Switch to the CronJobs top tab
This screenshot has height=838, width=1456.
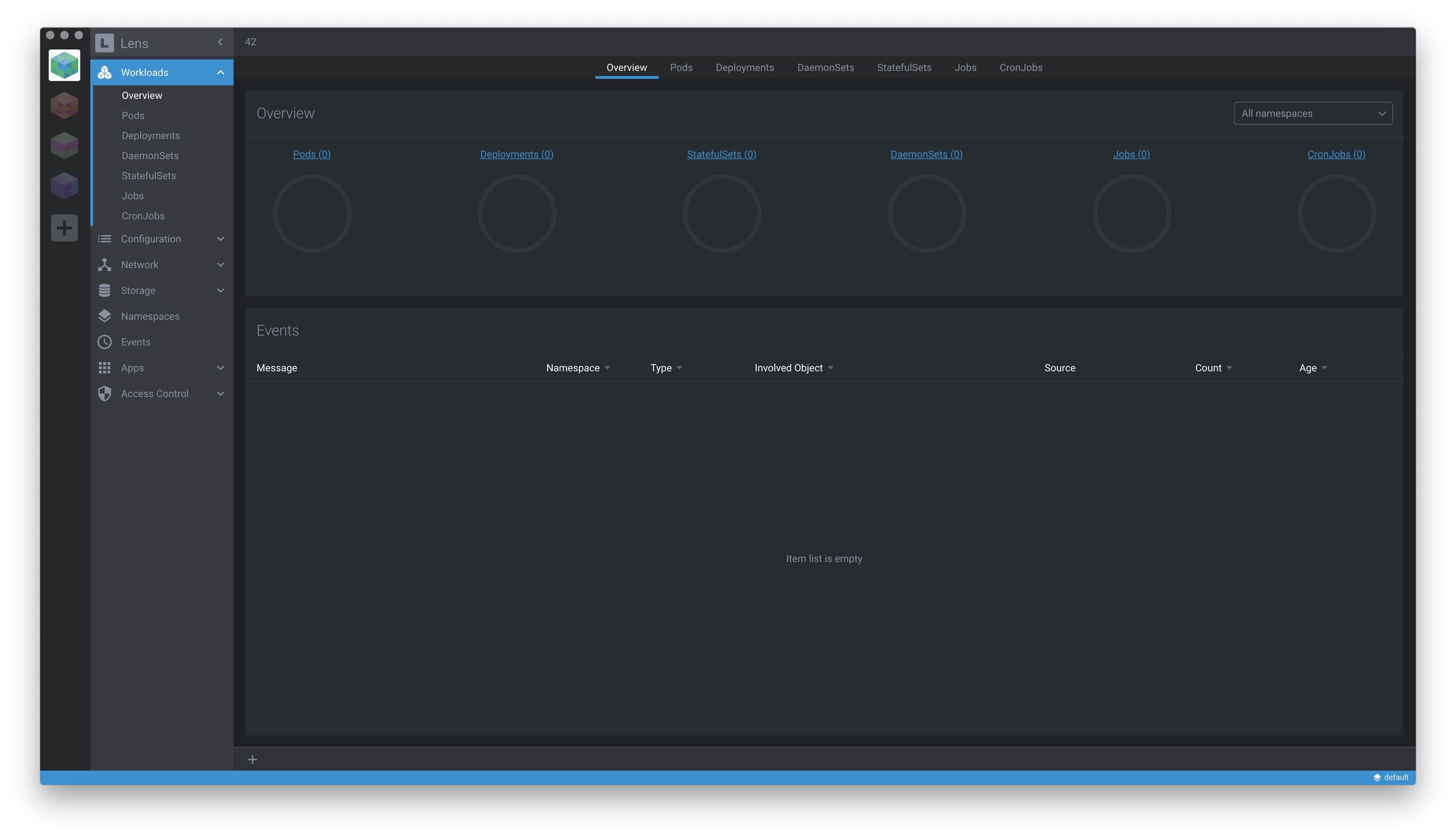tap(1020, 67)
